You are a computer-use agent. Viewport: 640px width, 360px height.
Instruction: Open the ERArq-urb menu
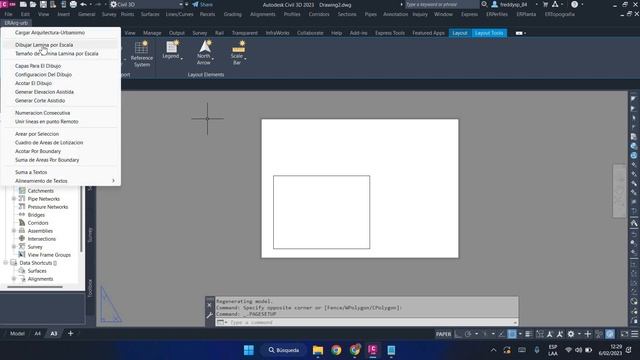[16, 23]
